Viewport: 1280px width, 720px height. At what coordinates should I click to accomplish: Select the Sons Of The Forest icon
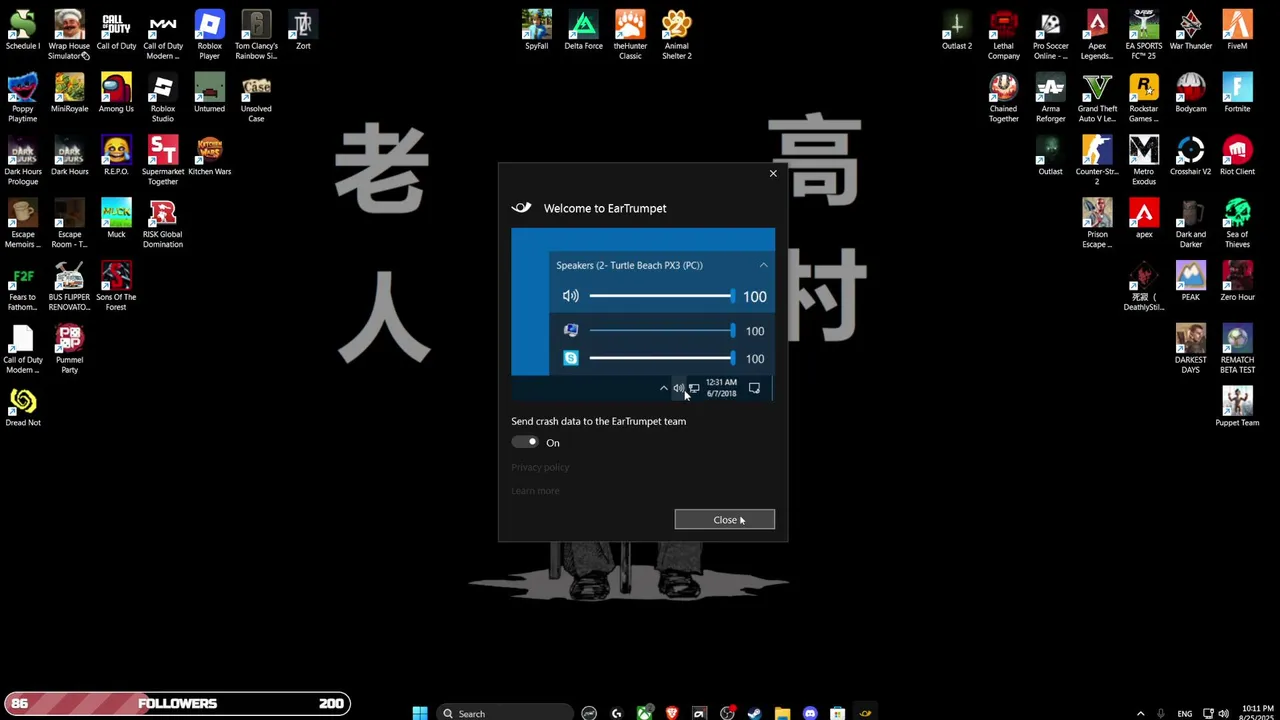(116, 287)
